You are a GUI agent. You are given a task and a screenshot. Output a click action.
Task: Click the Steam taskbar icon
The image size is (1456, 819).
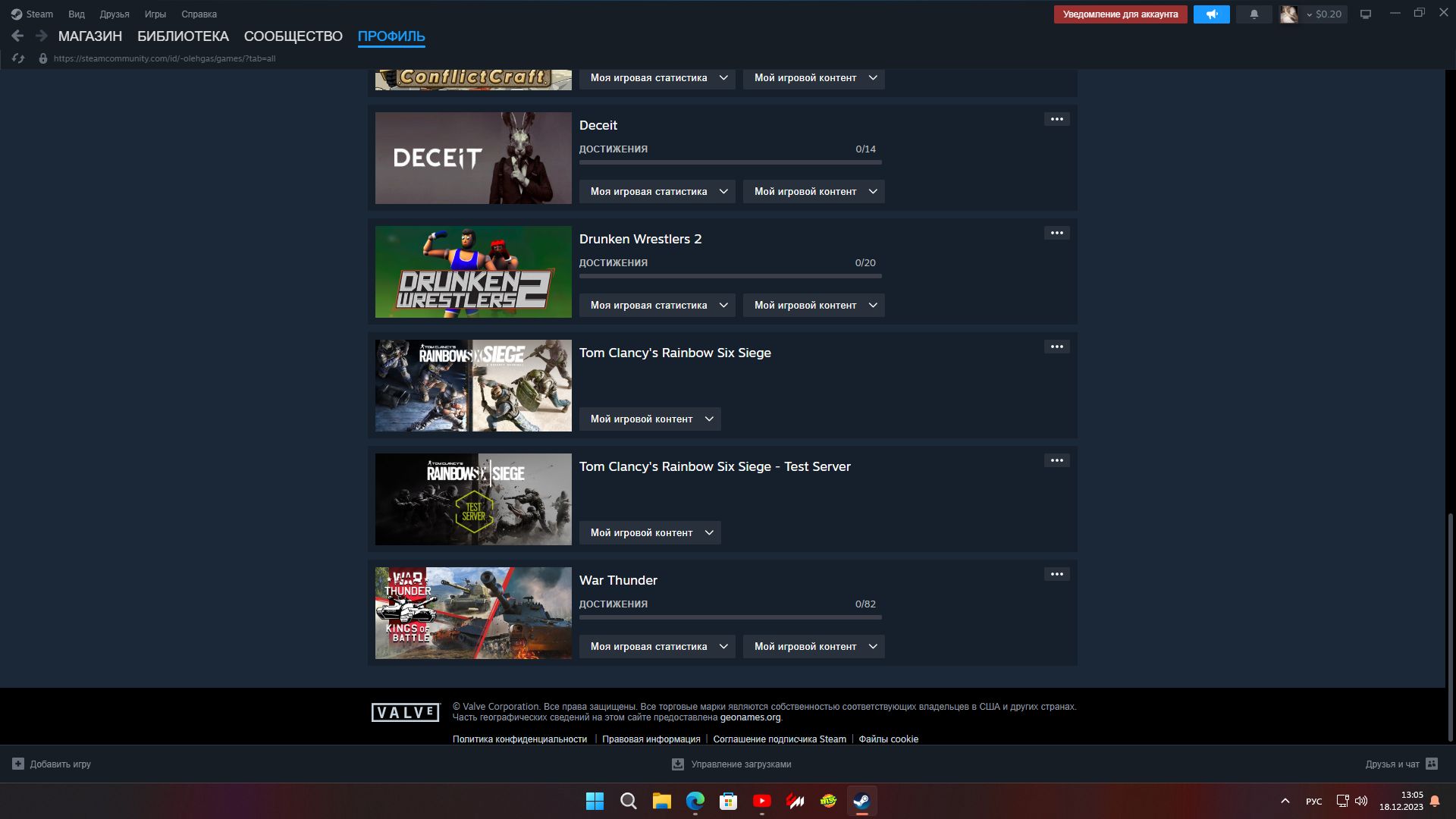click(861, 801)
